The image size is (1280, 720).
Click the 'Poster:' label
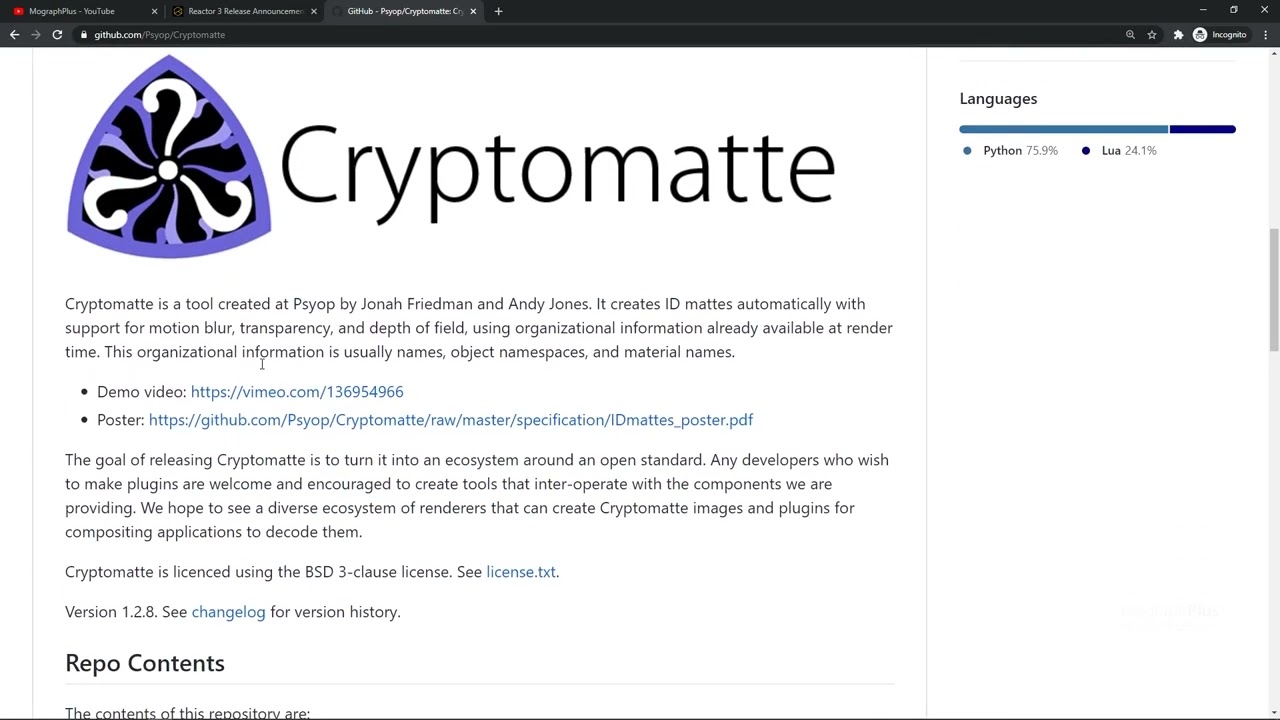(121, 420)
